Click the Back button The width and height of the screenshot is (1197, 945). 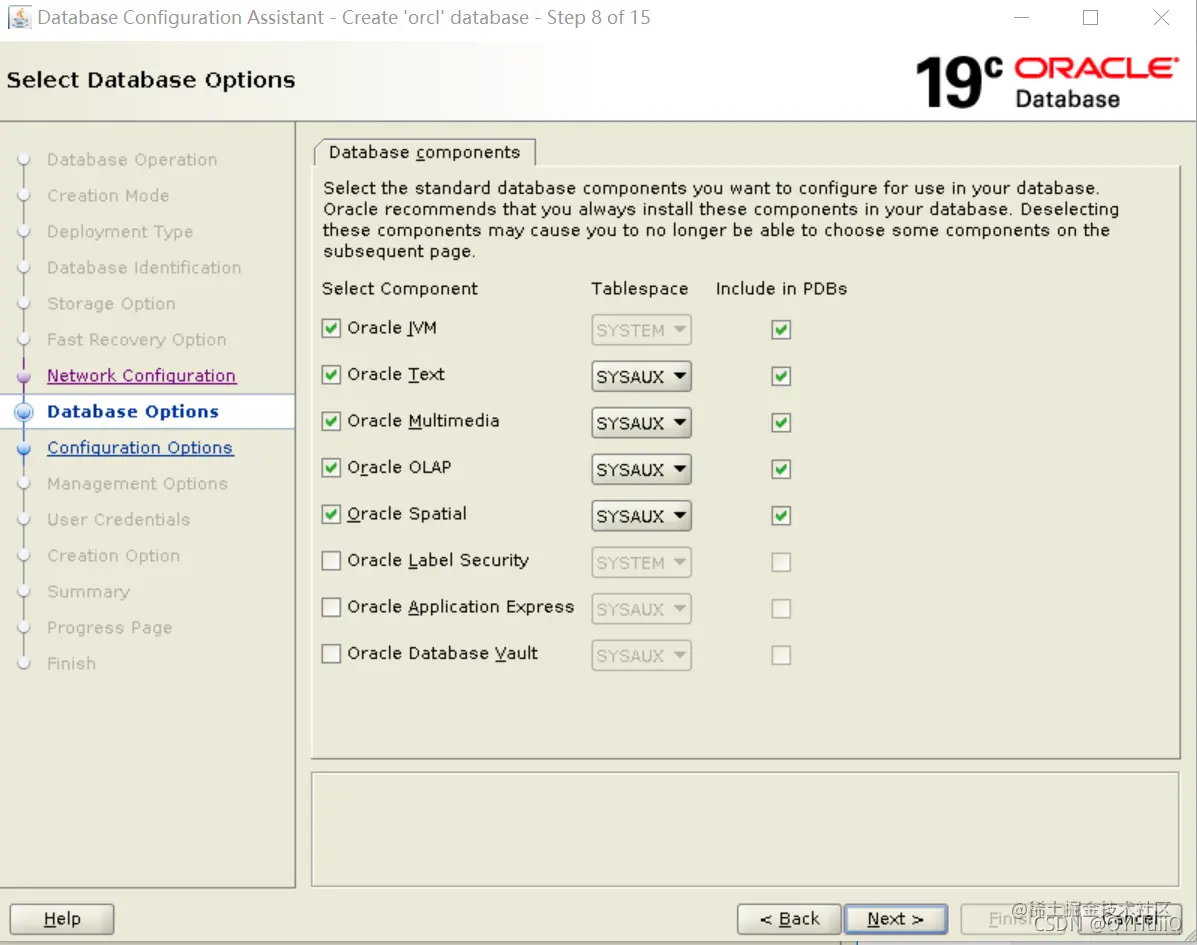[x=789, y=919]
